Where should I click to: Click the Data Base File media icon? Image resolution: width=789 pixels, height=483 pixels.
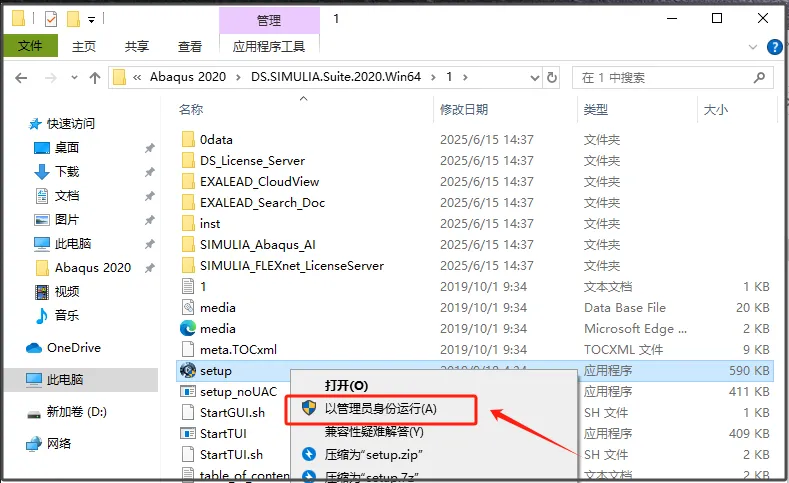click(x=188, y=307)
